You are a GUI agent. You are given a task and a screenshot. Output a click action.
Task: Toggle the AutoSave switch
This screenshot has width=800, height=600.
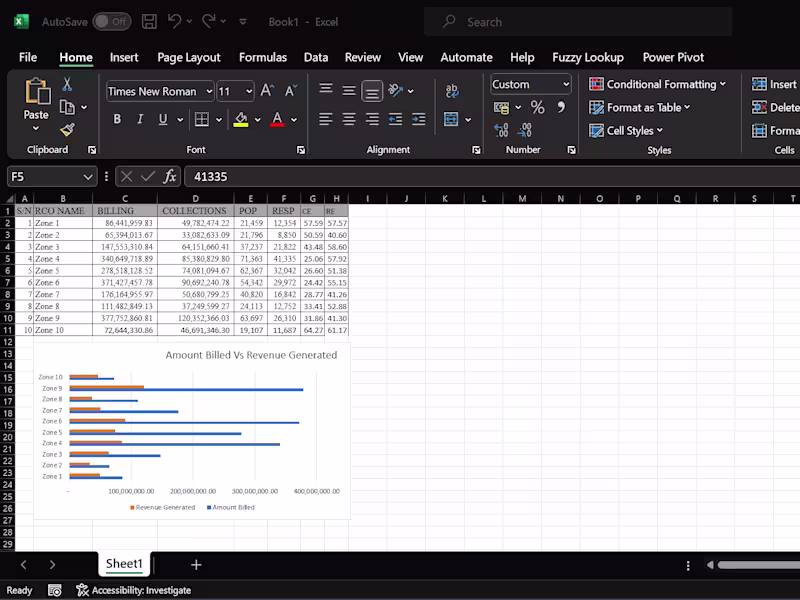[112, 21]
